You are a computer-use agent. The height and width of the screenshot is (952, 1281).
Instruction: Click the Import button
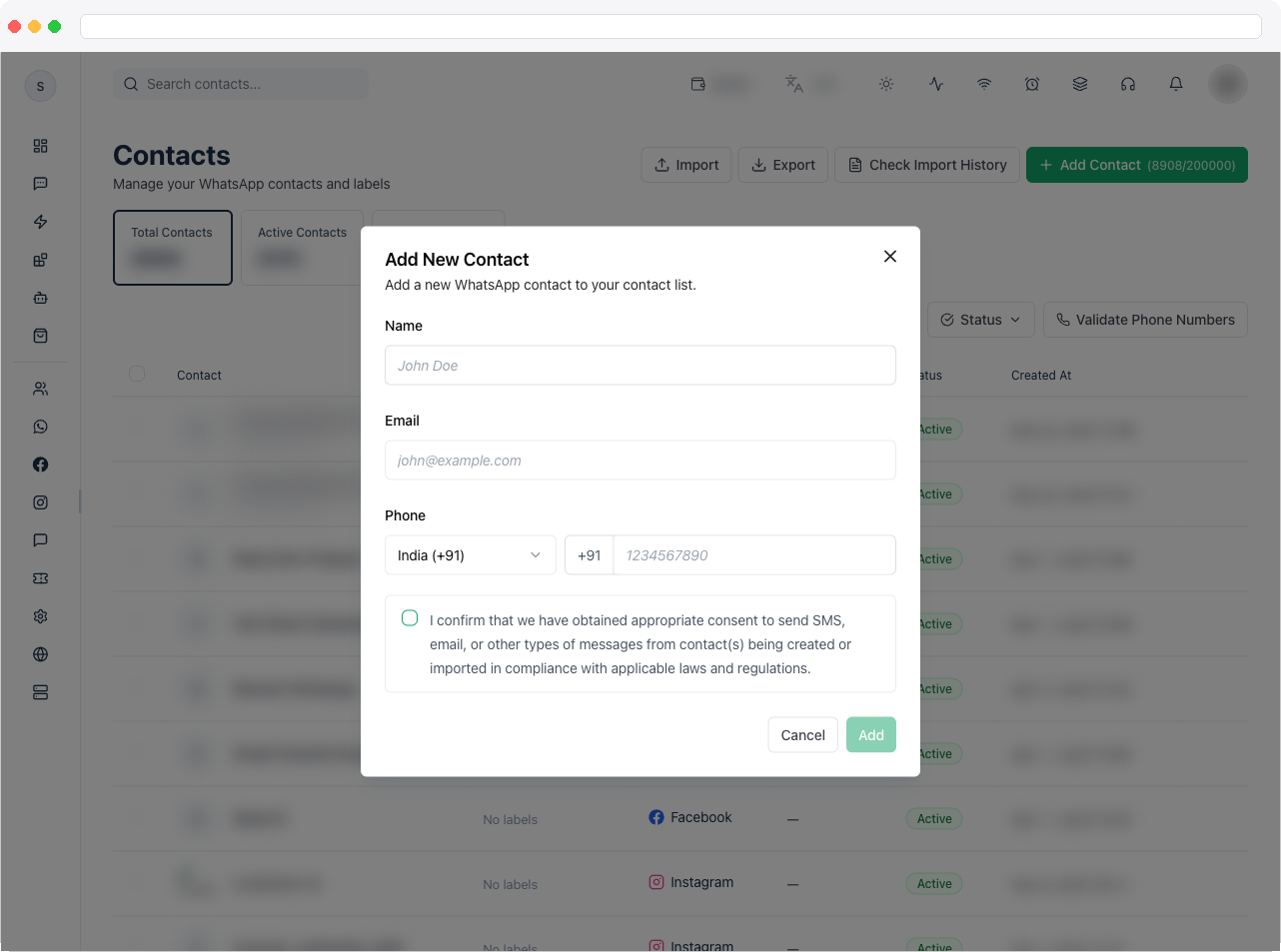coord(686,165)
